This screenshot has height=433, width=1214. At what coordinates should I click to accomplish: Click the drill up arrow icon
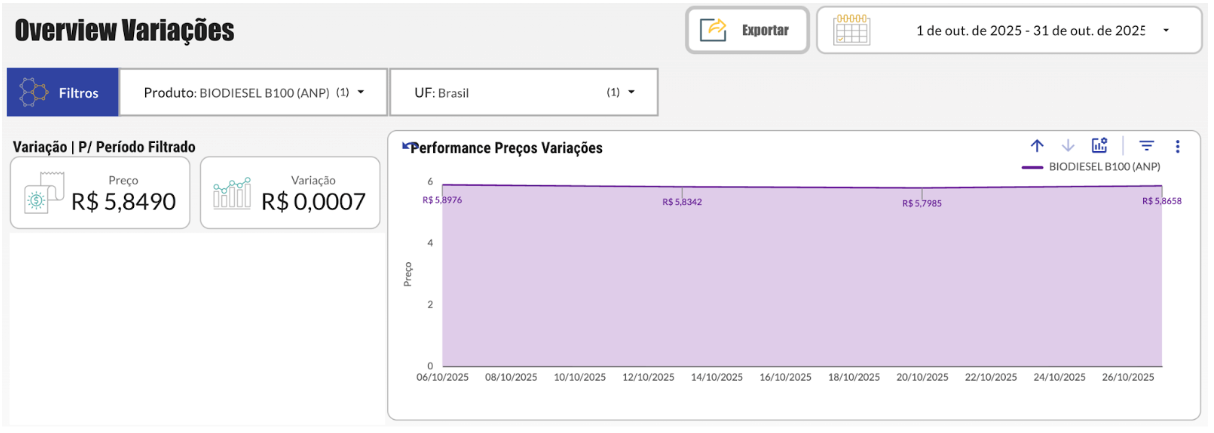tap(1038, 147)
